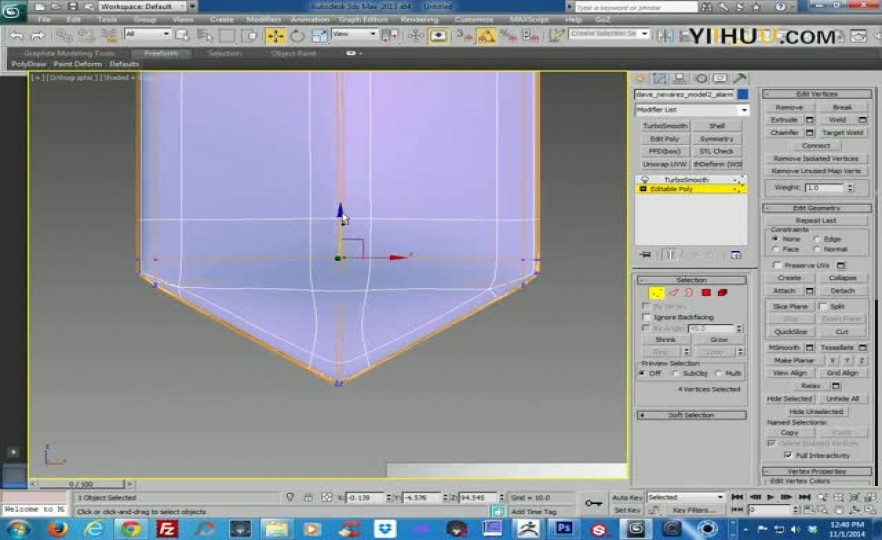The height and width of the screenshot is (540, 882).
Task: Enable Split checkbox beside Slice Plane
Action: [823, 306]
